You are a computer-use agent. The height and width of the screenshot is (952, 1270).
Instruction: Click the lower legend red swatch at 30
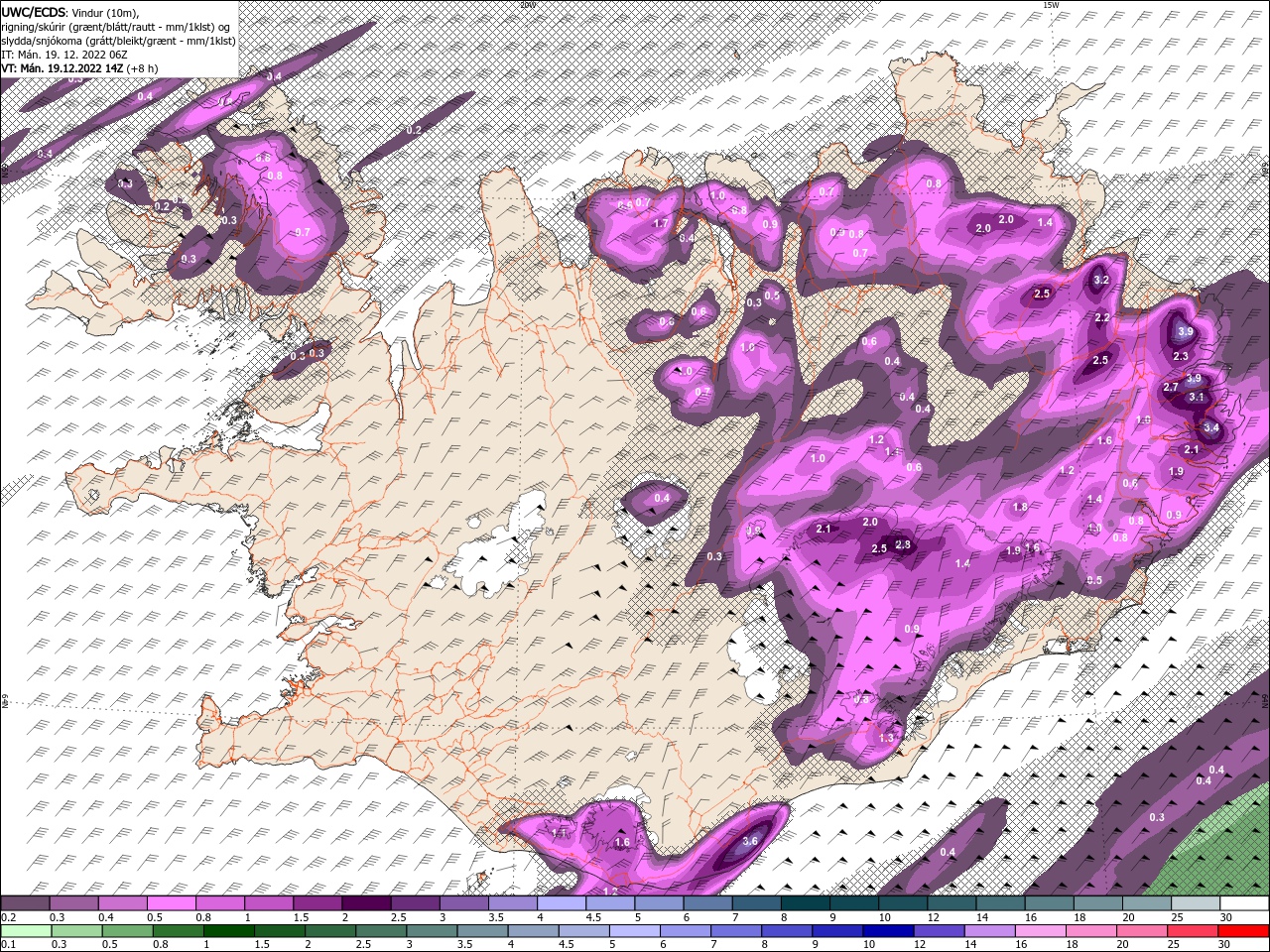tap(1244, 930)
